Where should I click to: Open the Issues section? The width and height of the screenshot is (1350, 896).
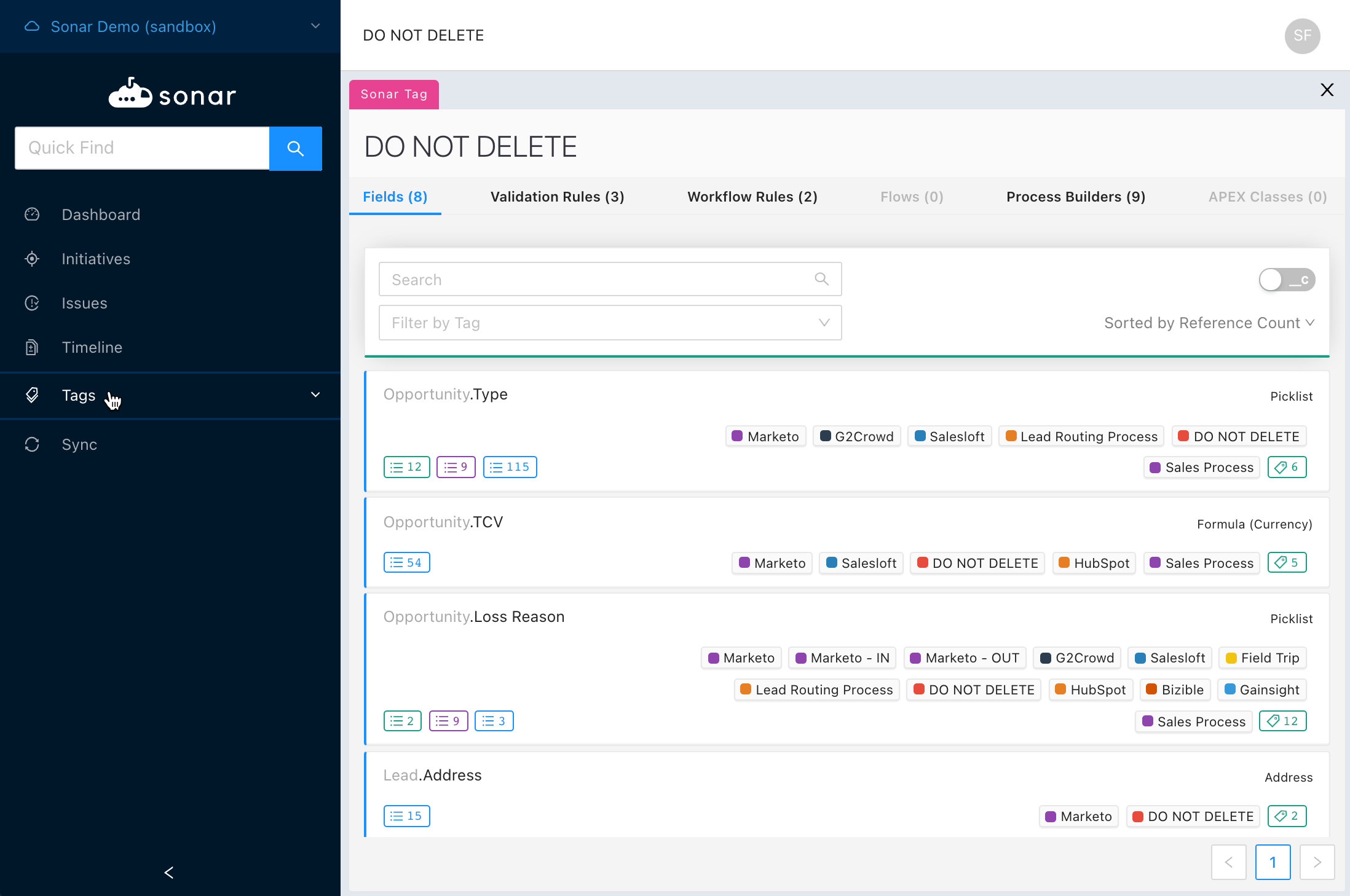(84, 303)
